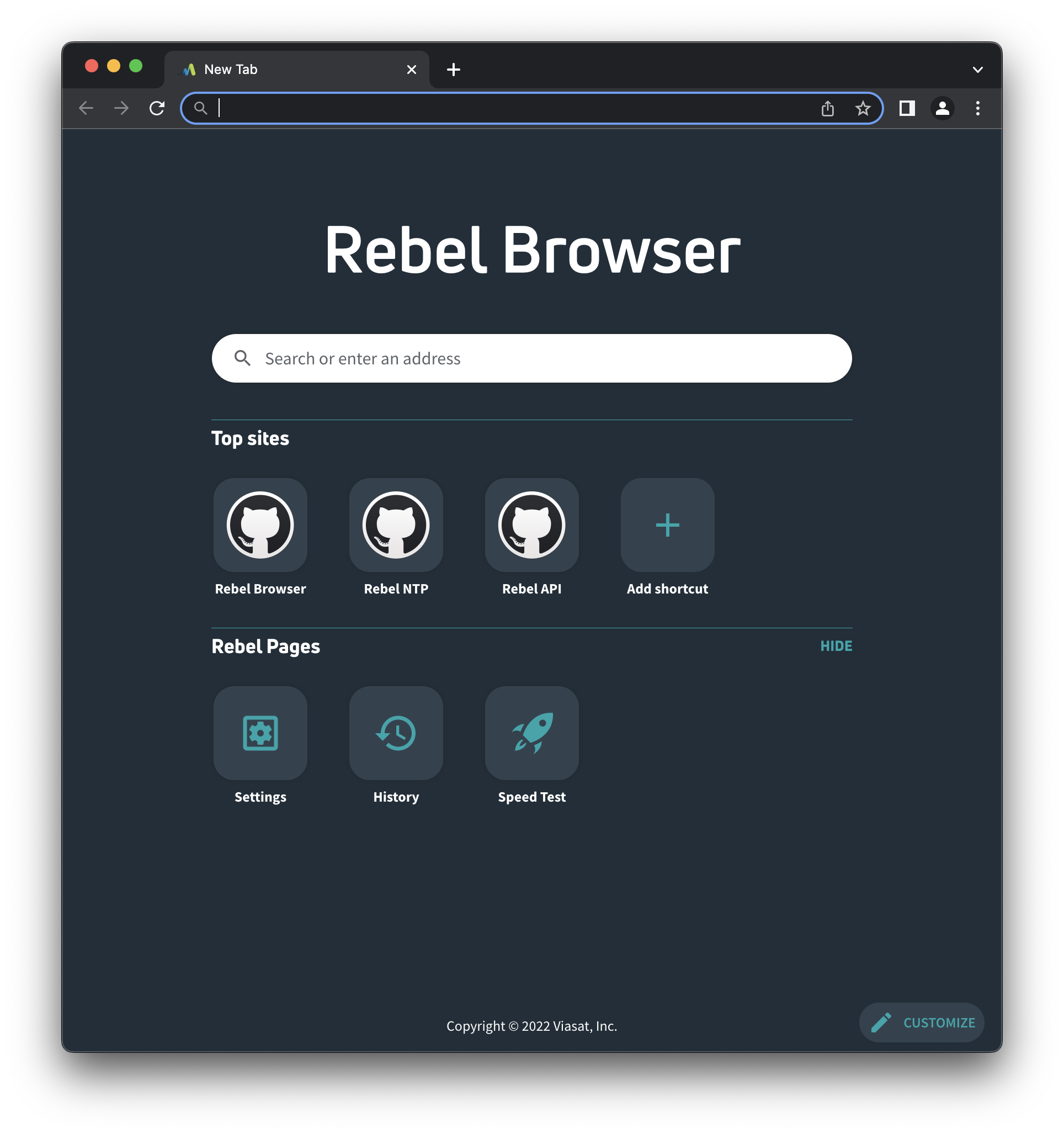
Task: Open the three-dot browser menu
Action: tap(977, 108)
